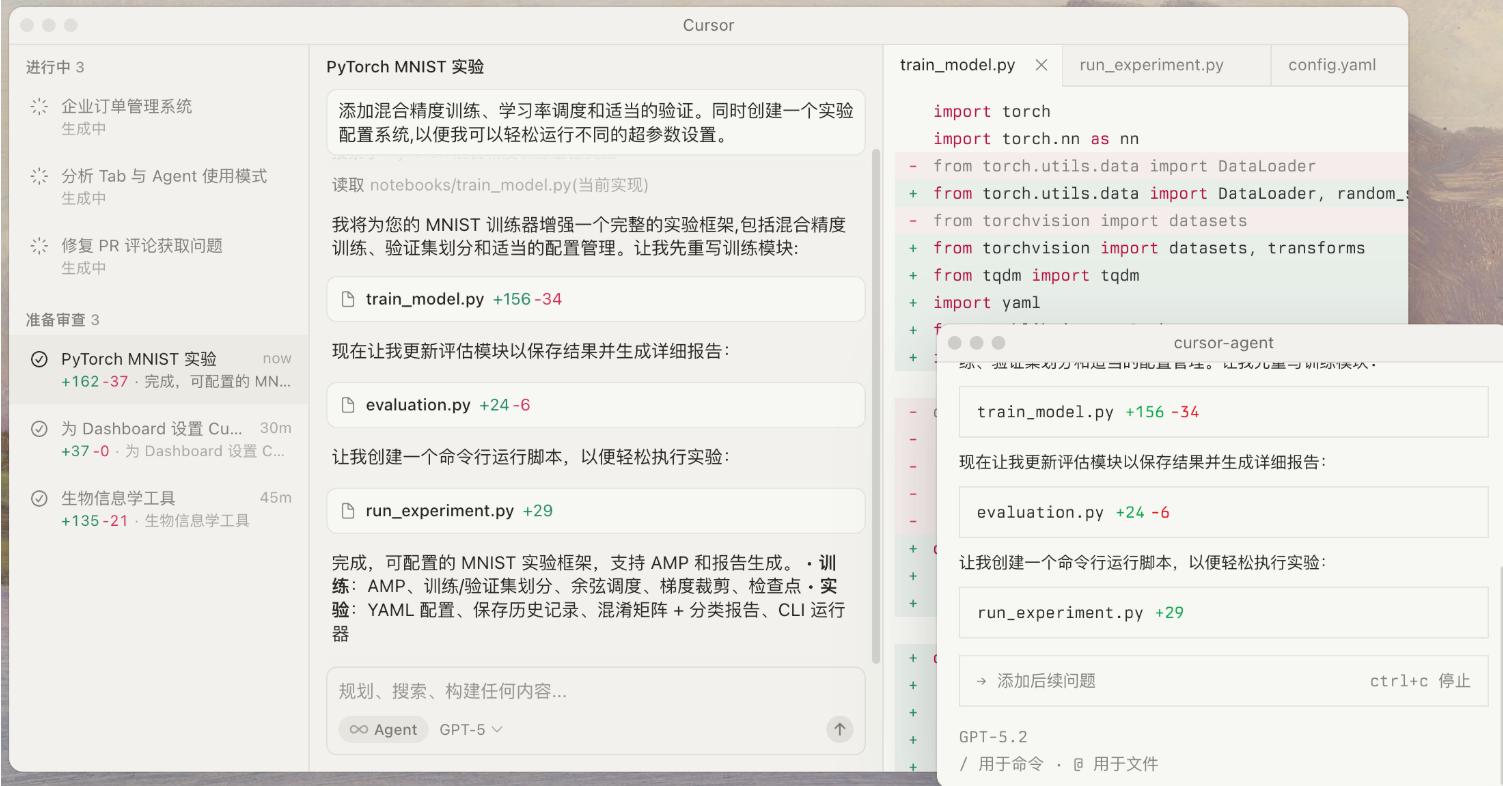Click the spinner icon beside 修复 PR 评论获取问题
This screenshot has height=786, width=1503.
39,246
